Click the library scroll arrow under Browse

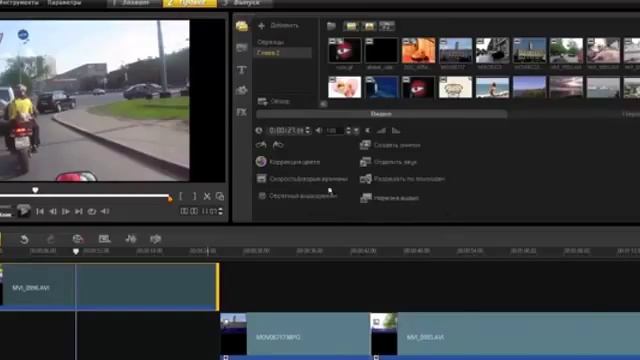pyautogui.click(x=323, y=104)
